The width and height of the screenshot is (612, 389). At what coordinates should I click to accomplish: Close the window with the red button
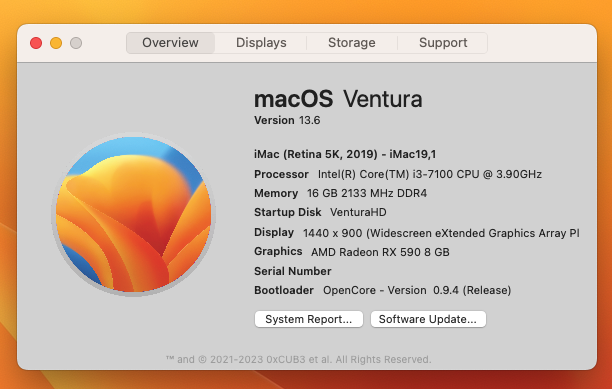point(36,43)
